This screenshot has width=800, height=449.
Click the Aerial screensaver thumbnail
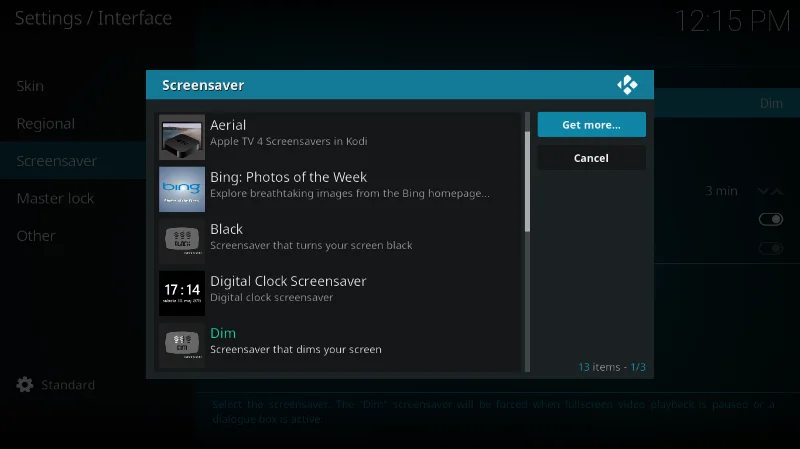pyautogui.click(x=182, y=137)
